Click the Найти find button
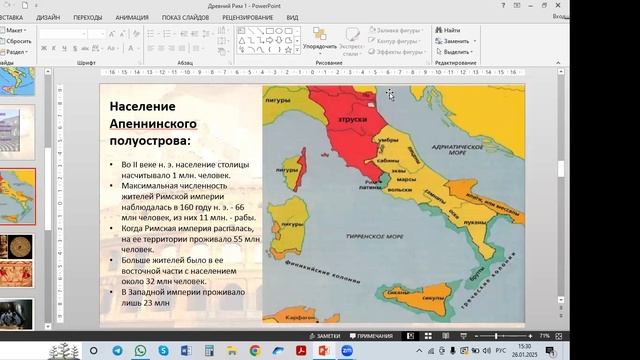This screenshot has width=640, height=360. tap(448, 30)
